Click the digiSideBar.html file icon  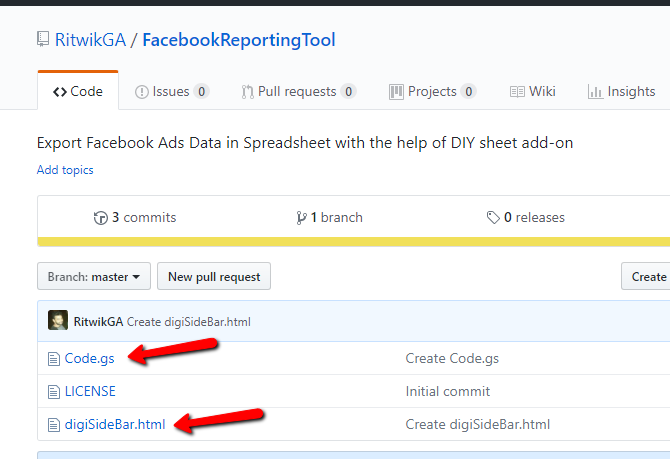pos(53,425)
